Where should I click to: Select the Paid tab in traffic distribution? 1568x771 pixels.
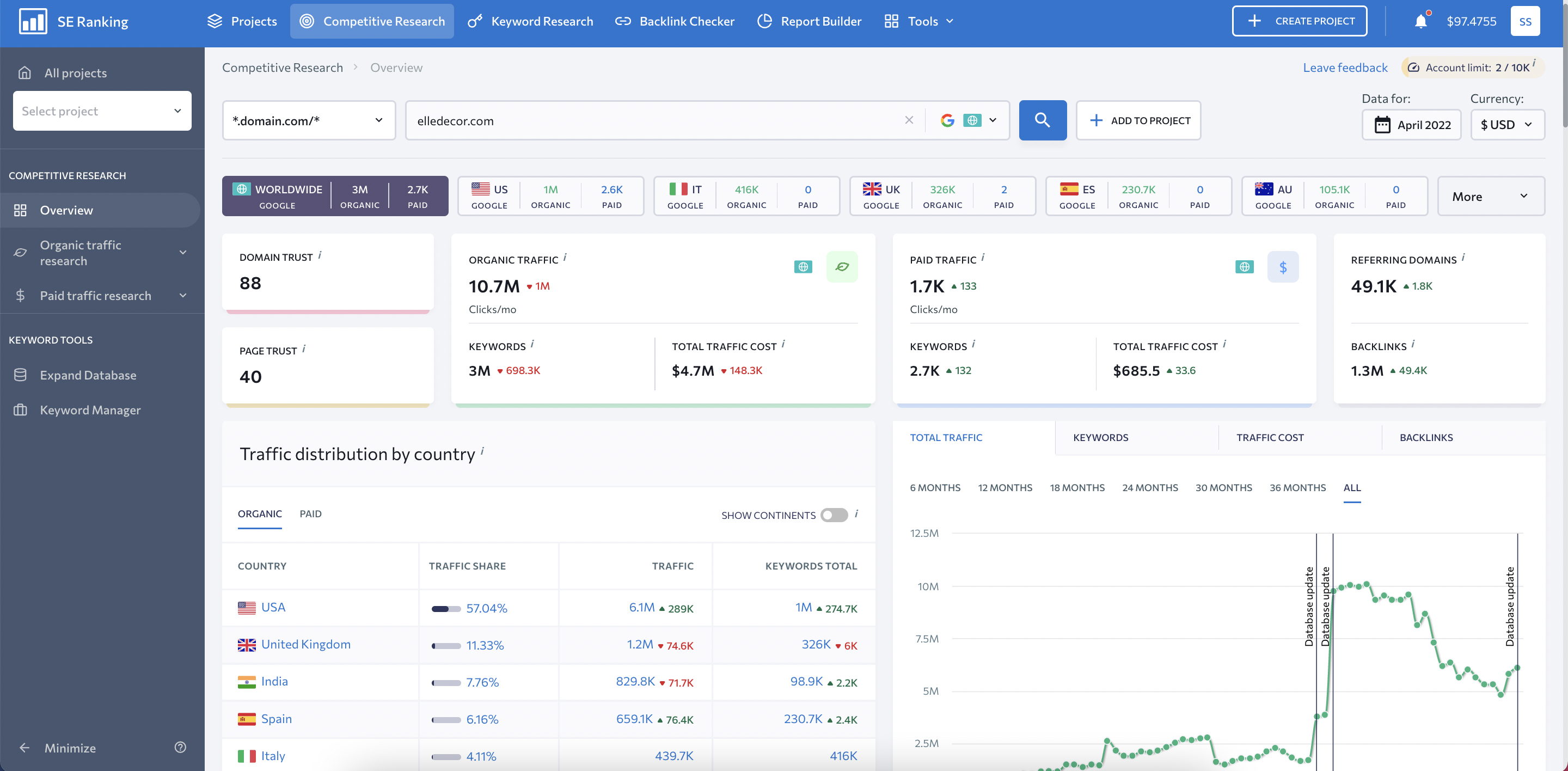310,513
